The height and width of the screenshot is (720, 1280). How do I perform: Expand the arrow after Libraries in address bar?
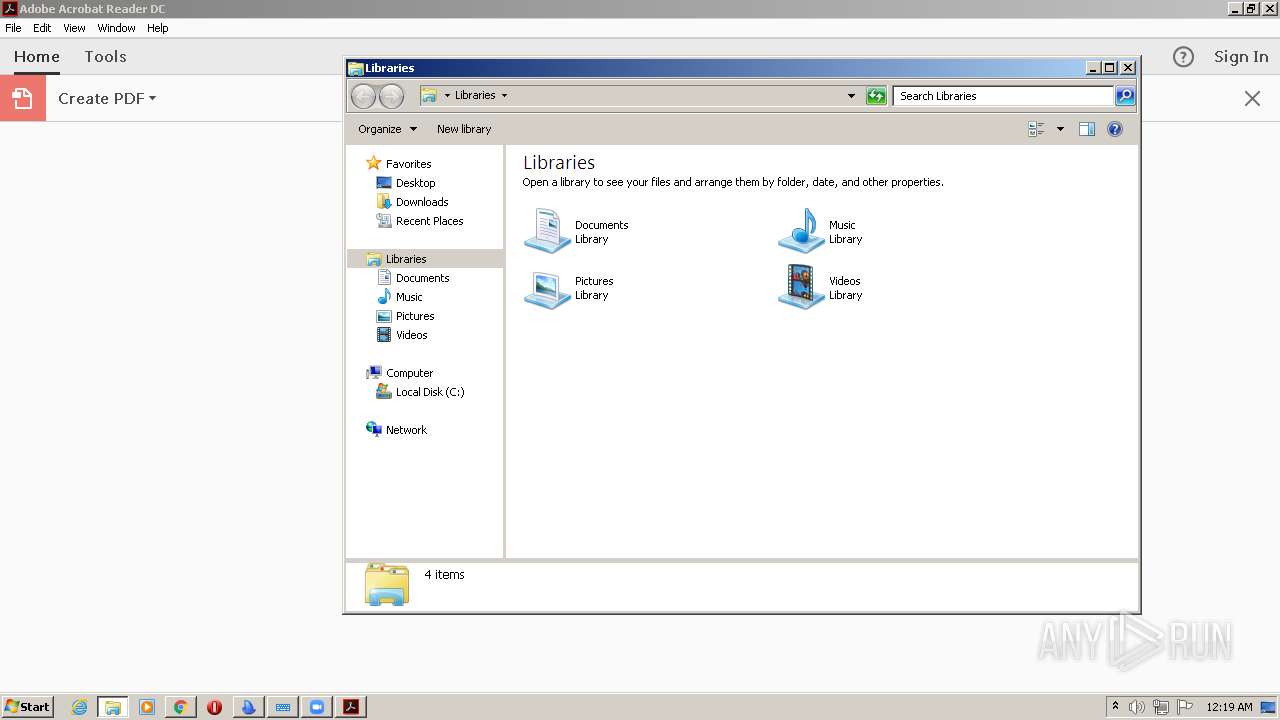504,96
